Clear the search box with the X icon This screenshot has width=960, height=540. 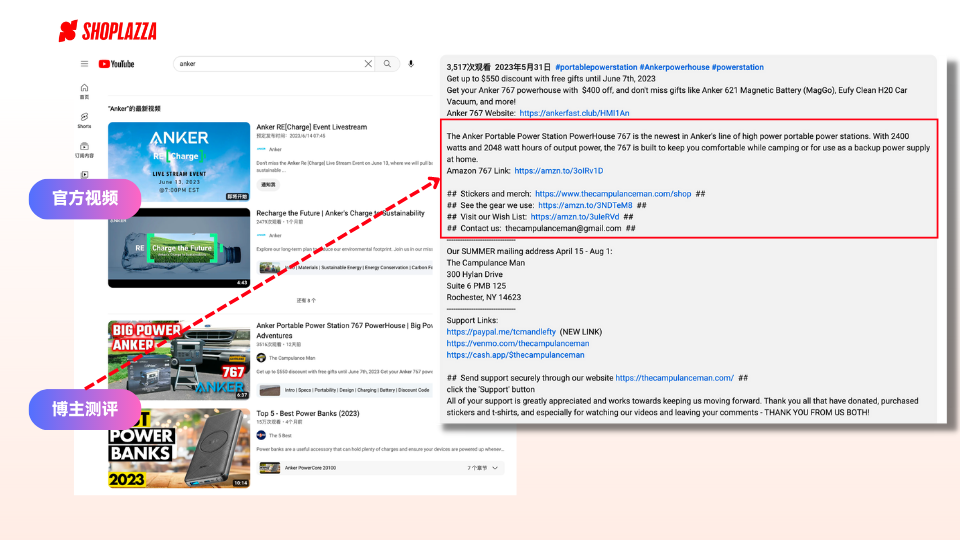click(368, 64)
